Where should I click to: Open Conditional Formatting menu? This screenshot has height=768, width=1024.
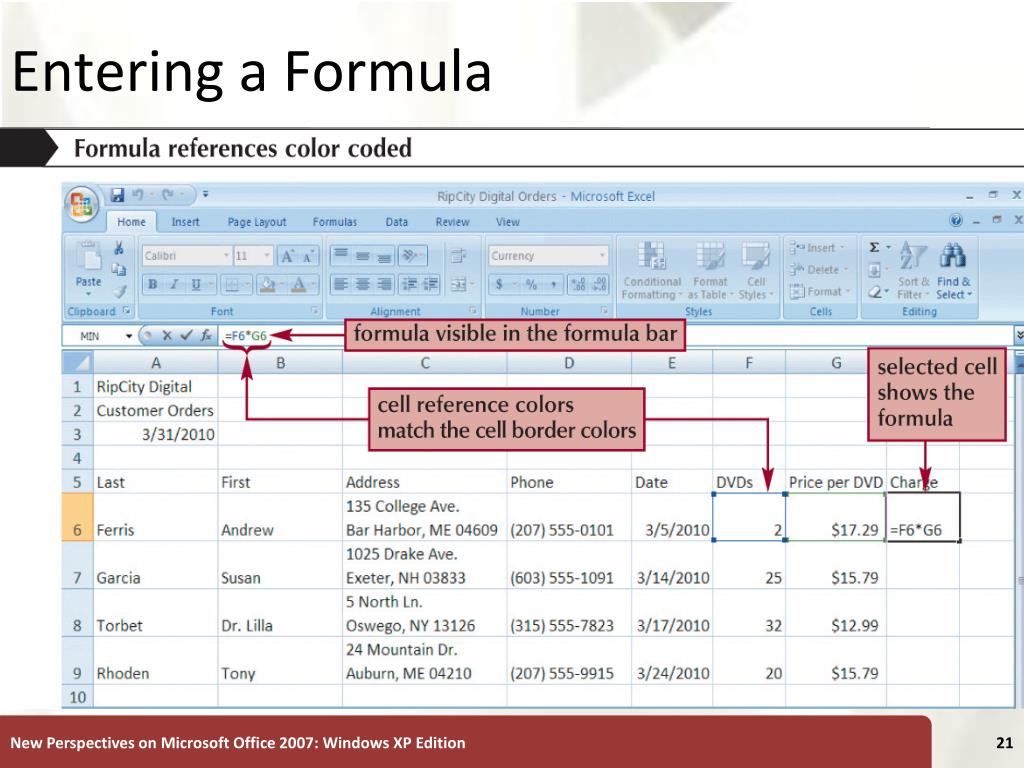tap(651, 270)
